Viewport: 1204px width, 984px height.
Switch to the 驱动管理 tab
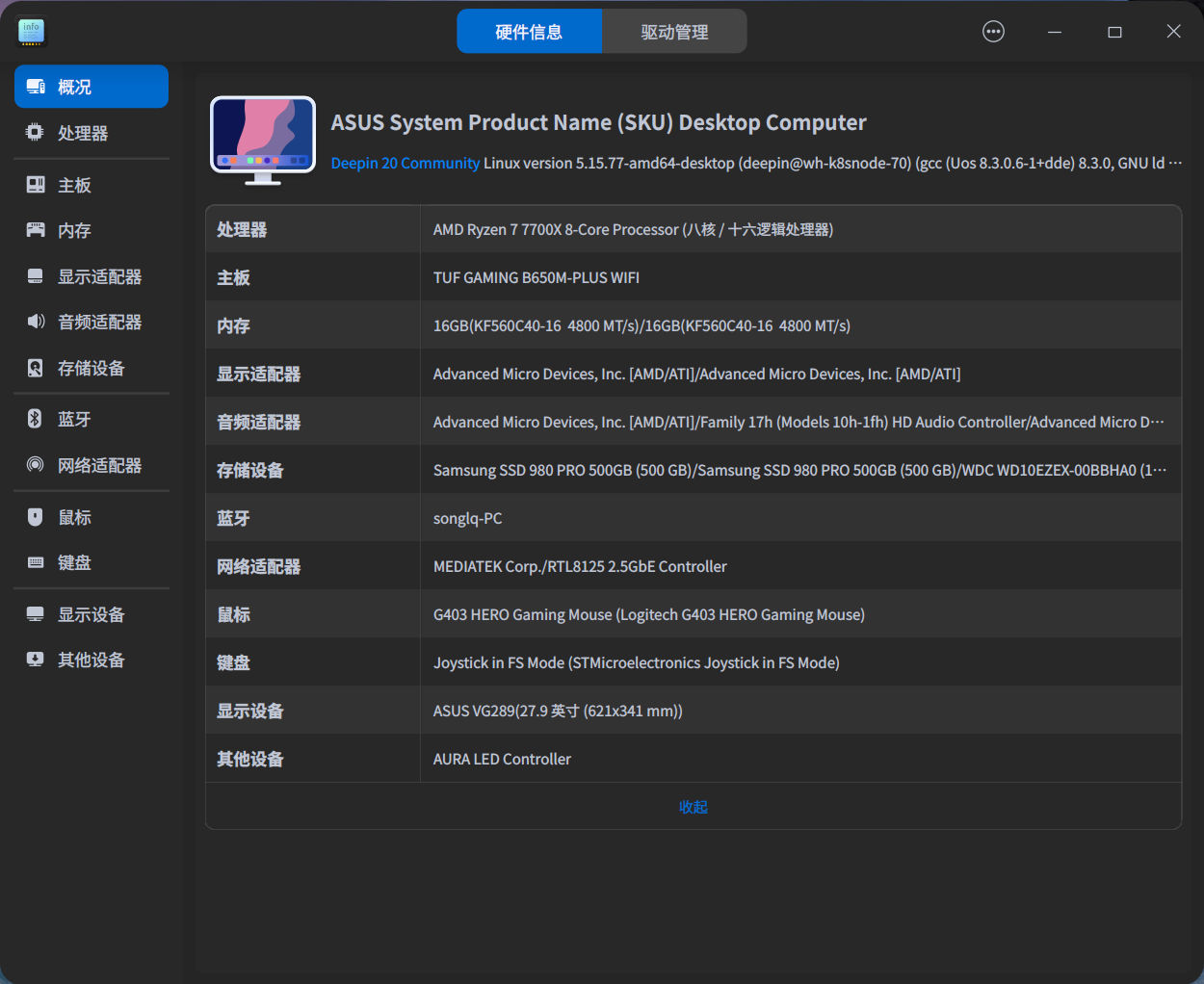(x=674, y=32)
